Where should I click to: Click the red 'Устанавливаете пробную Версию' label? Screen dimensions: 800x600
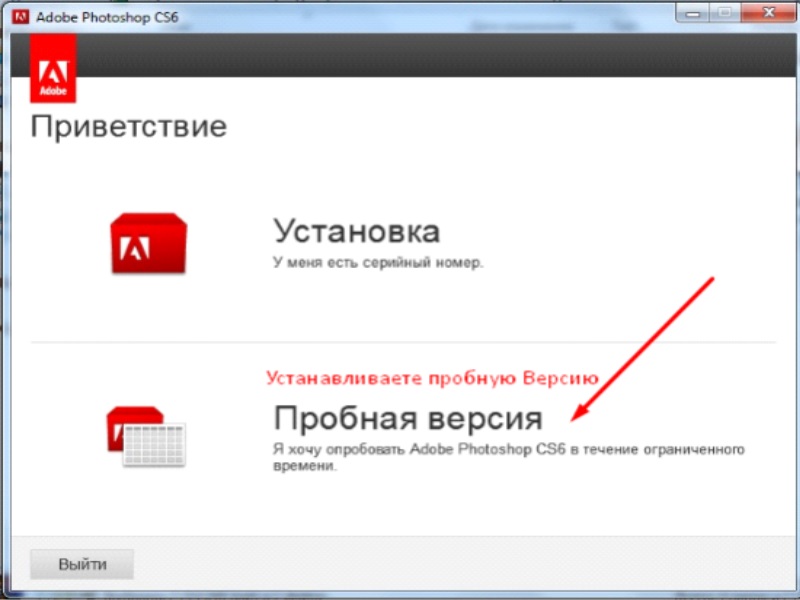tap(430, 378)
